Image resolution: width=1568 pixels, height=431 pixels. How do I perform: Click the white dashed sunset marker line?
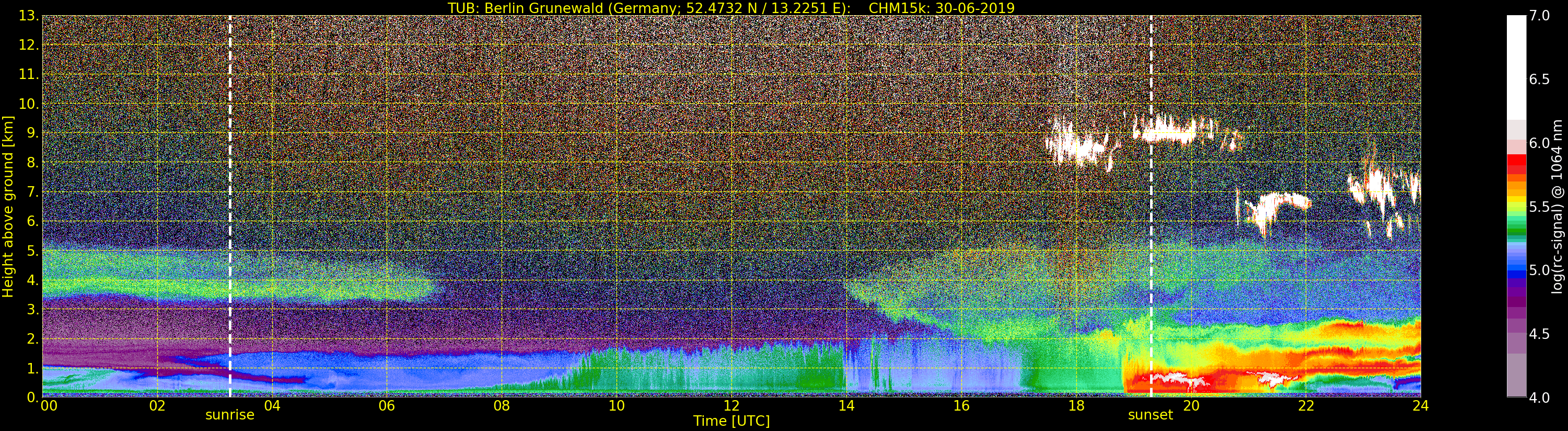pos(1151,206)
